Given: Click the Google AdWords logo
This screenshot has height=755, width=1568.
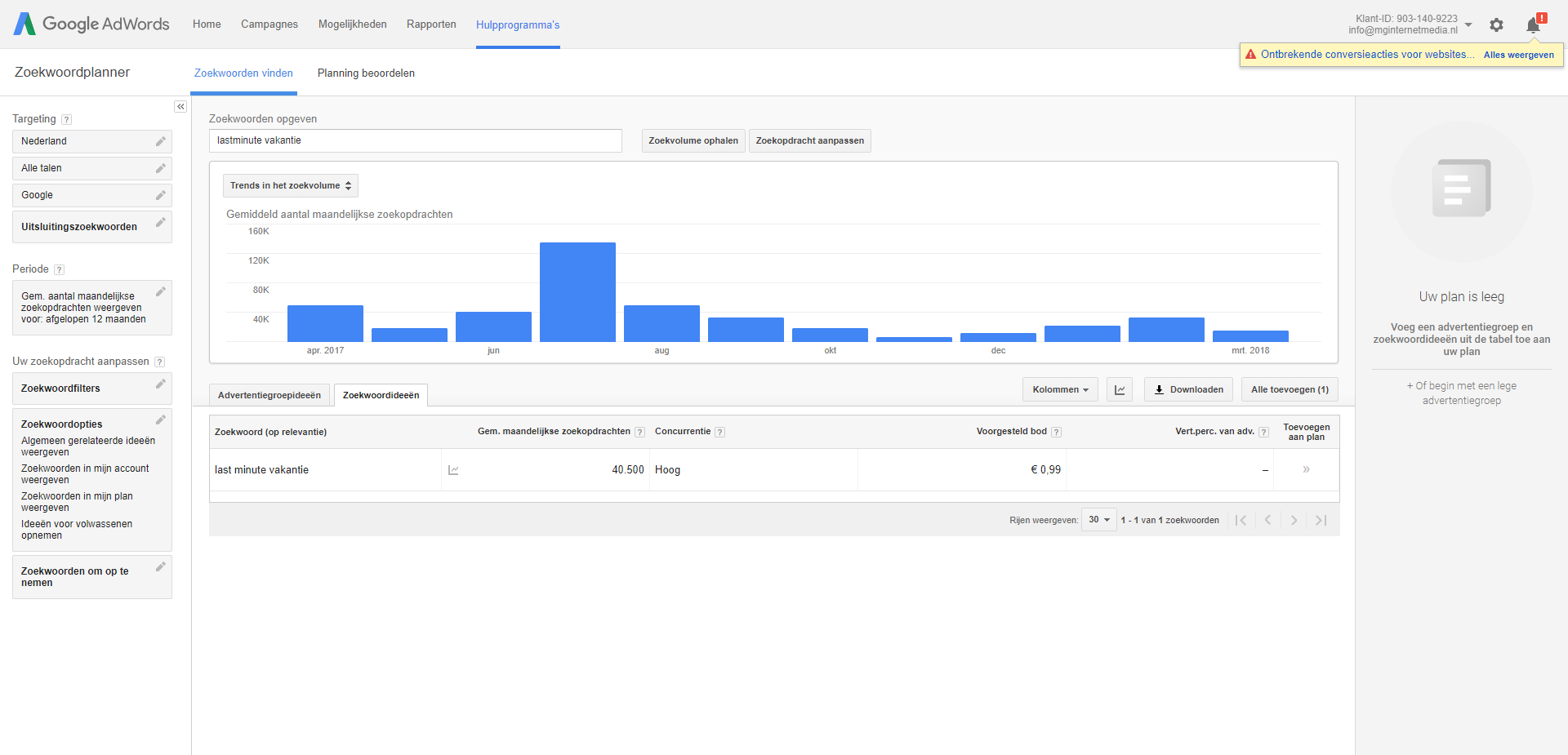Looking at the screenshot, I should pyautogui.click(x=91, y=24).
